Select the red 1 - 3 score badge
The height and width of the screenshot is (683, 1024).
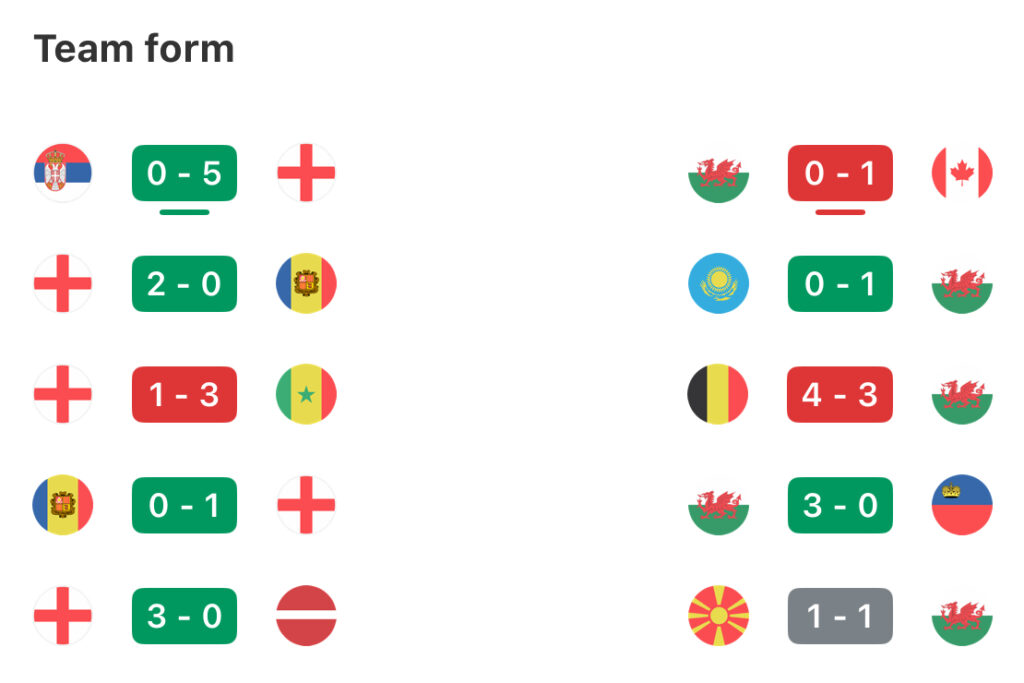point(185,394)
